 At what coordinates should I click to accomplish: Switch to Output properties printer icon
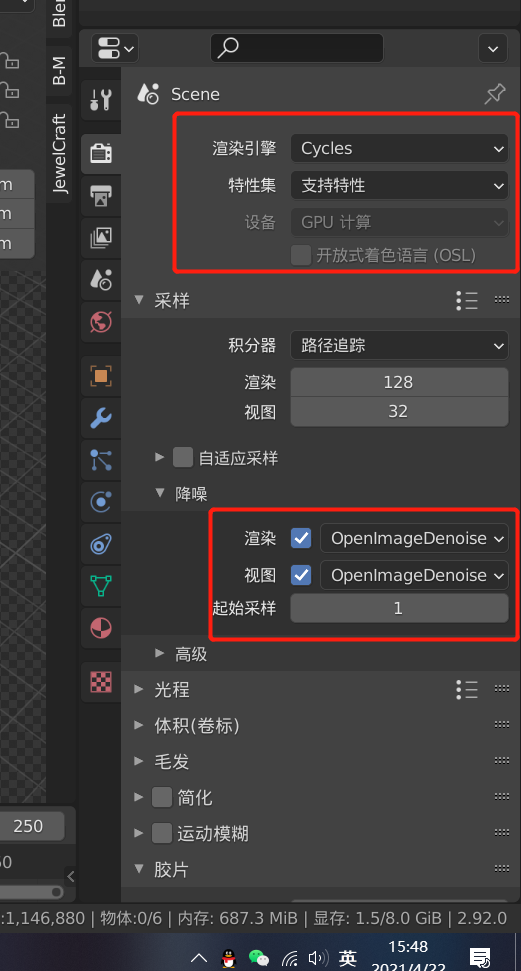100,196
